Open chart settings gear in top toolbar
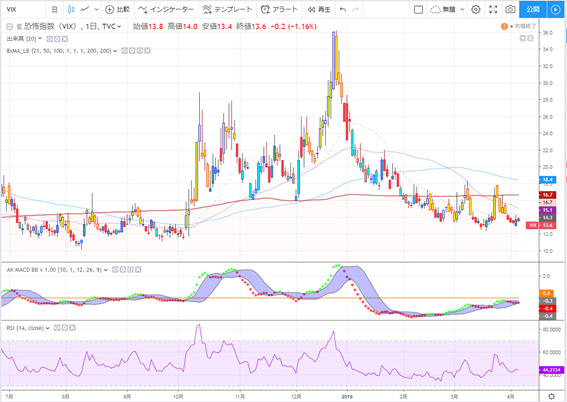Screen dimensions: 567x402 [476, 9]
